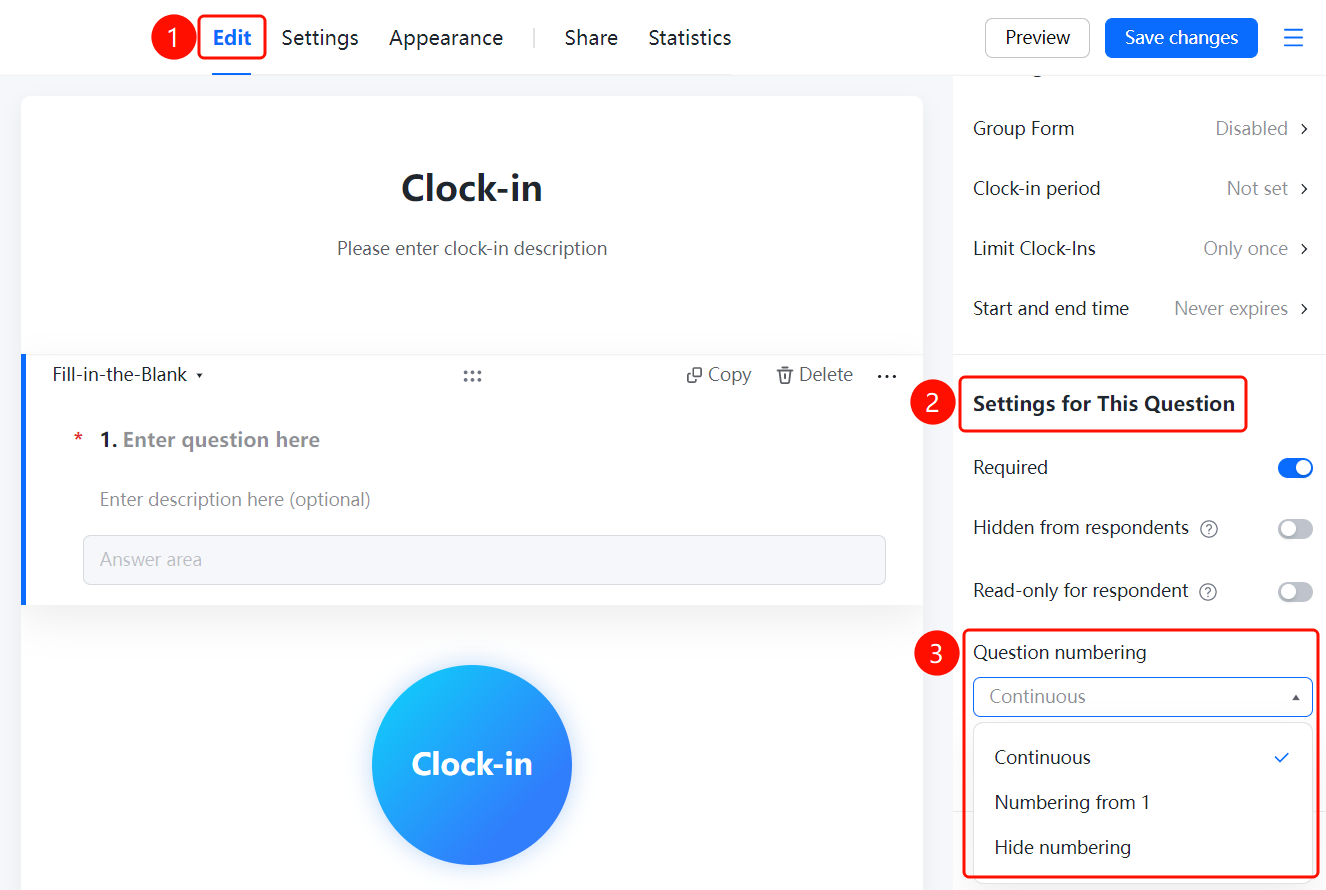Click the Please enter clock-in description text
Viewport: 1326px width, 890px height.
tap(472, 248)
